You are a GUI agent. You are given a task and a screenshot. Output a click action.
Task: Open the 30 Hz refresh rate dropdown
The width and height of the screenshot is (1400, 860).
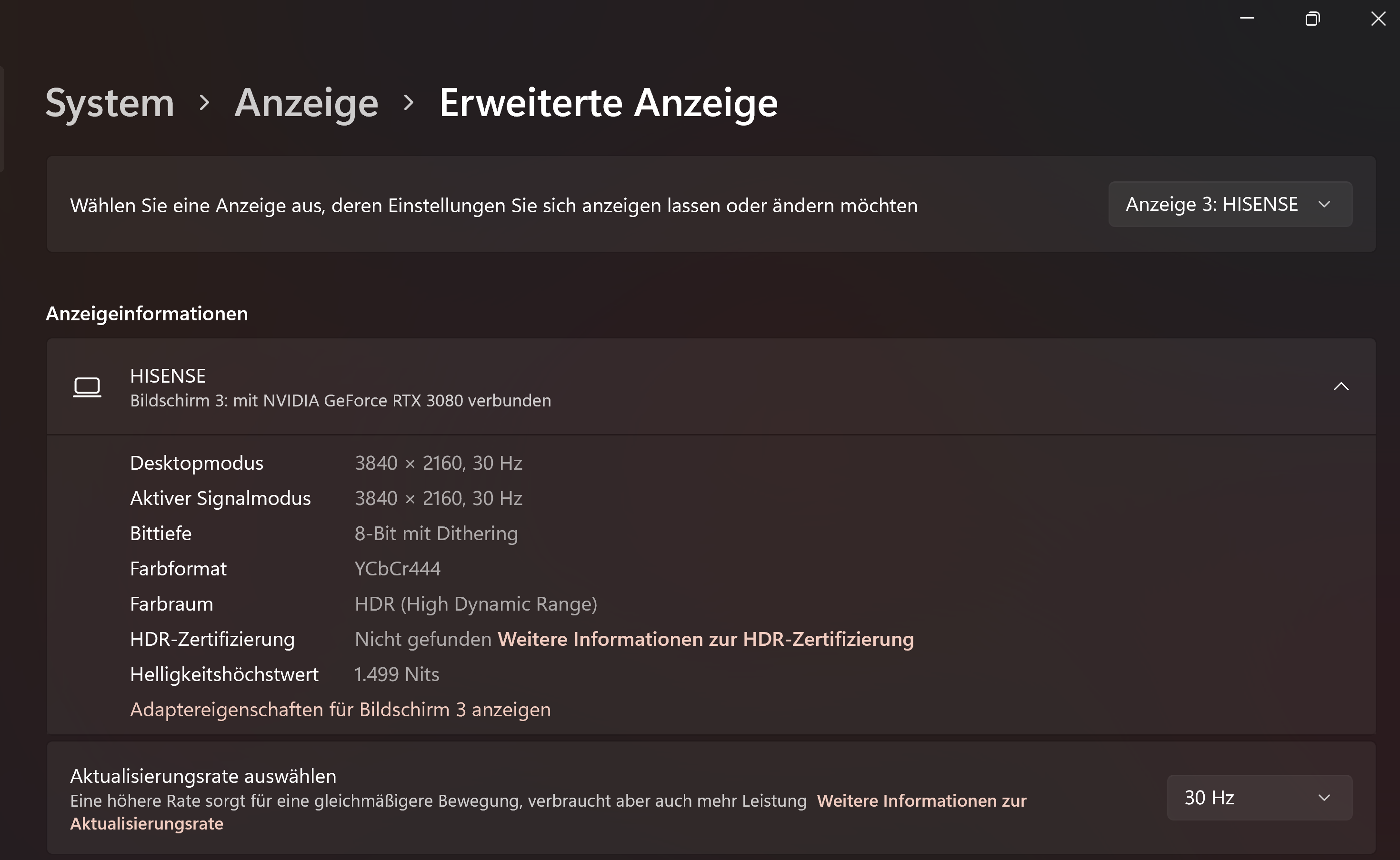[1259, 798]
